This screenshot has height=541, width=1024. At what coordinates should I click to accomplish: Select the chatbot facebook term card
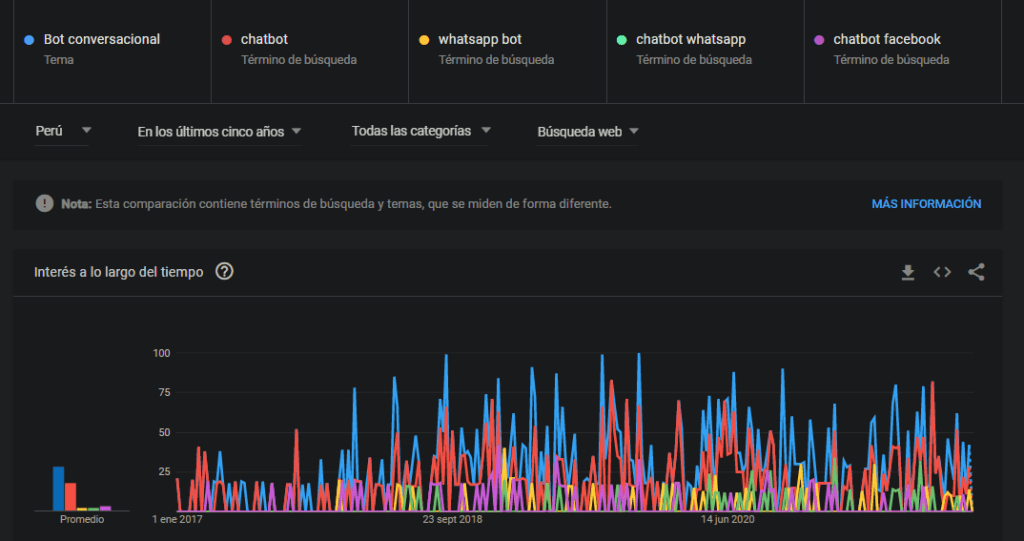click(903, 51)
